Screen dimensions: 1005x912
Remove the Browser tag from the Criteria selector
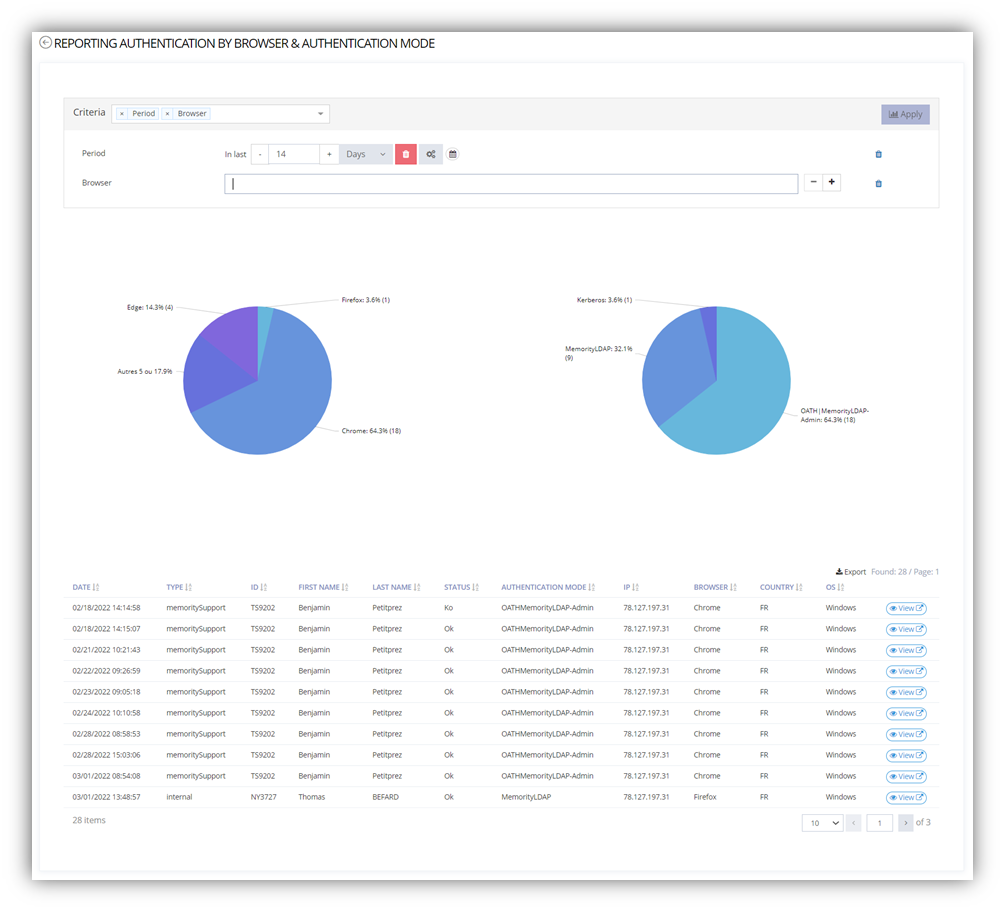(x=167, y=114)
